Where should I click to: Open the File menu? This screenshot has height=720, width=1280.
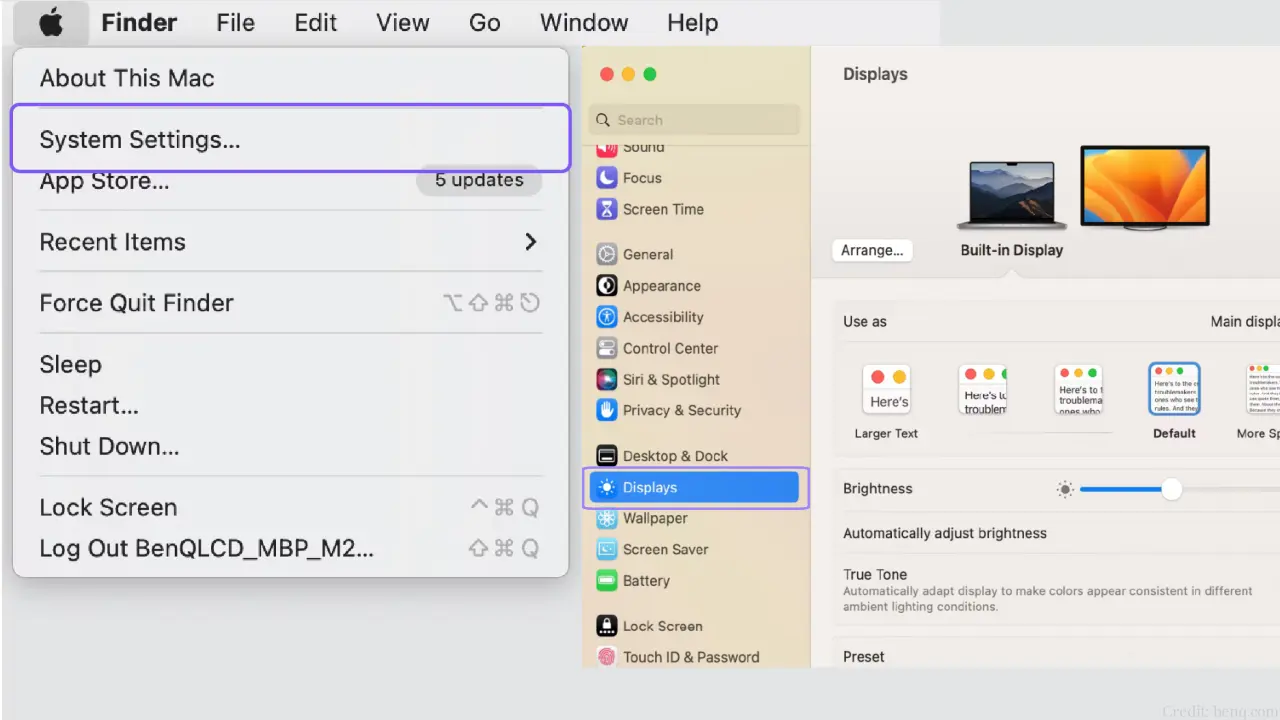[236, 22]
